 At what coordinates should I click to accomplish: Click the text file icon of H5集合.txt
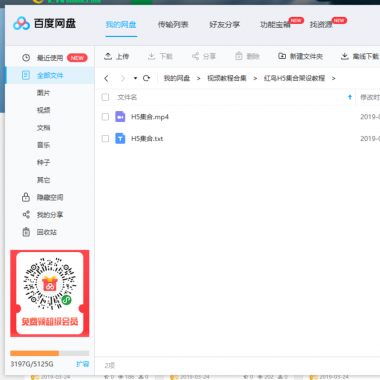[x=120, y=138]
